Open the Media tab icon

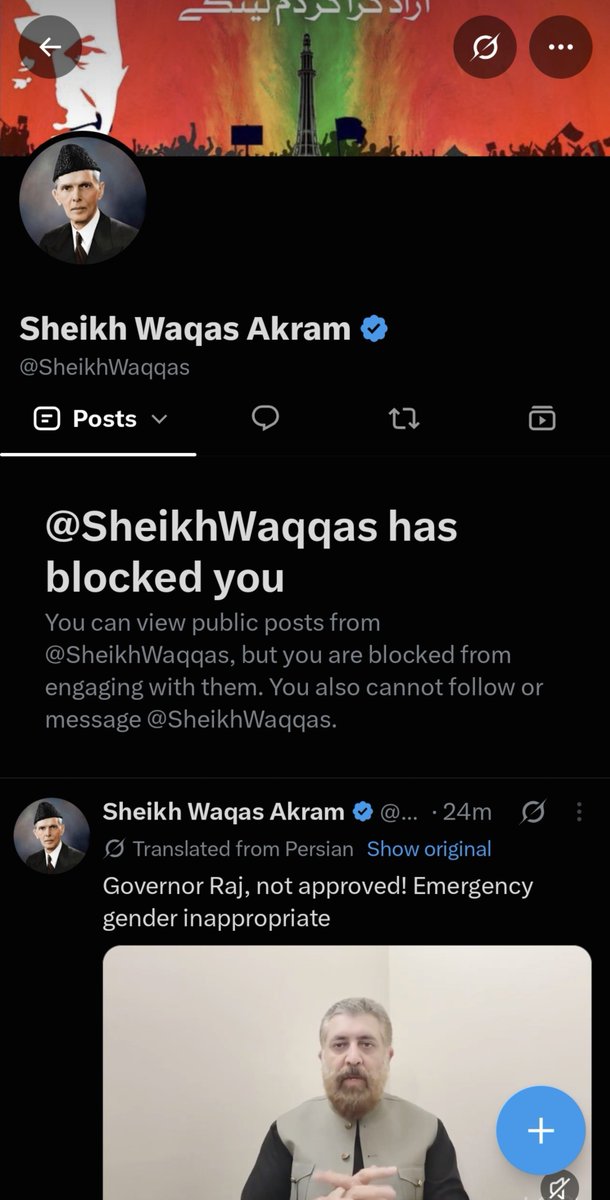click(542, 418)
